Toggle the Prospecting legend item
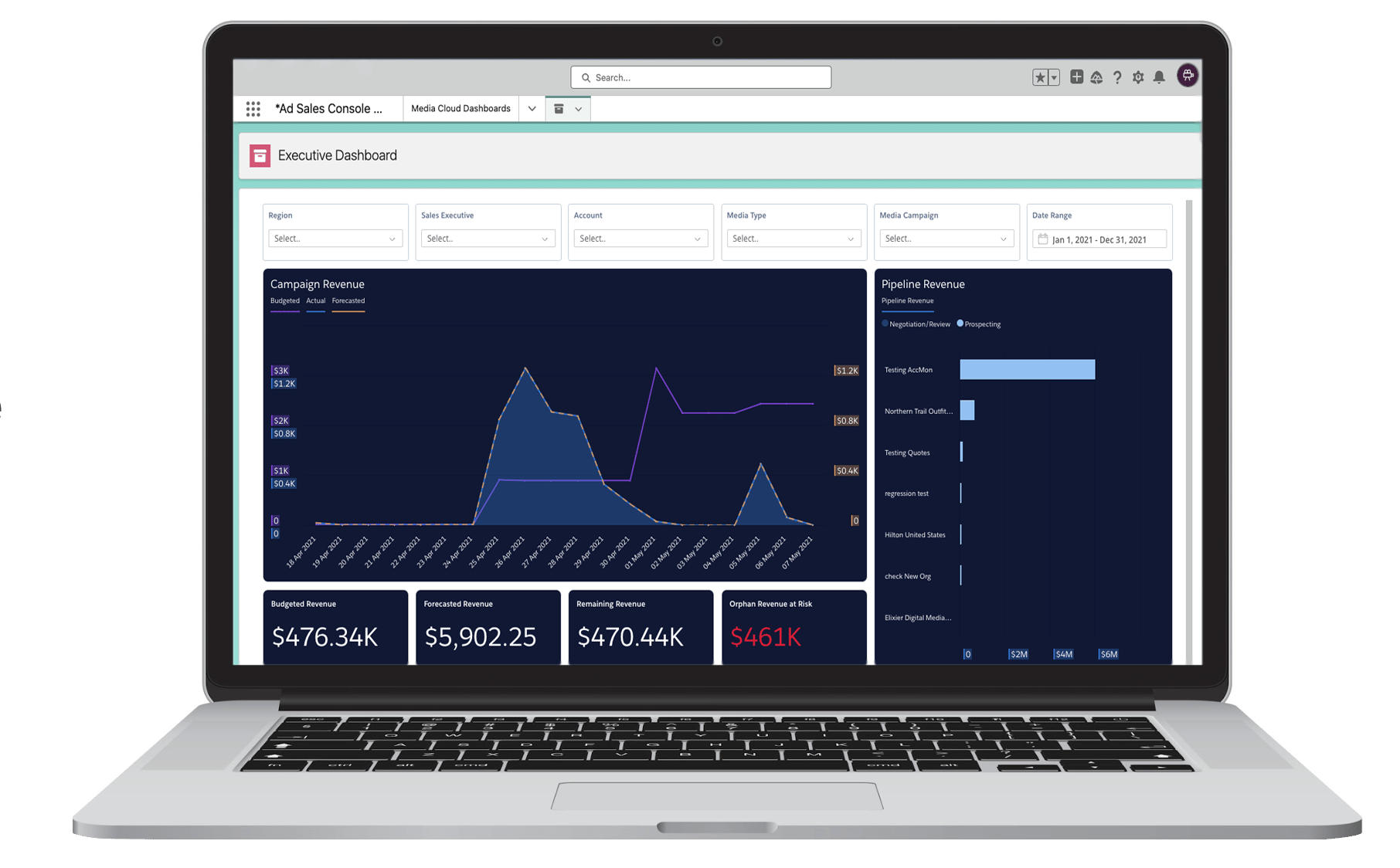This screenshot has height=868, width=1400. pos(979,324)
